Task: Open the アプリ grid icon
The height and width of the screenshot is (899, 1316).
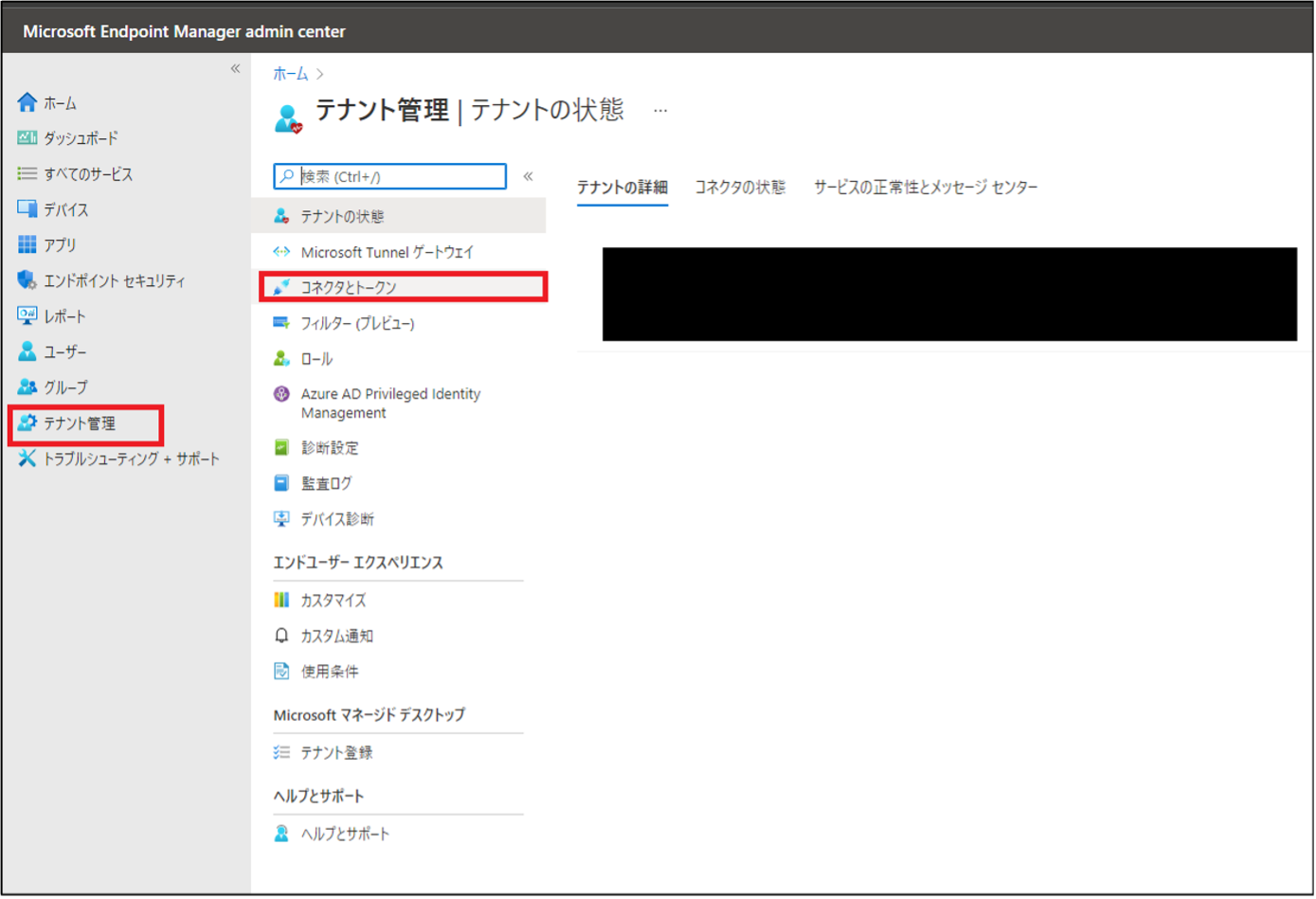Action: click(27, 244)
